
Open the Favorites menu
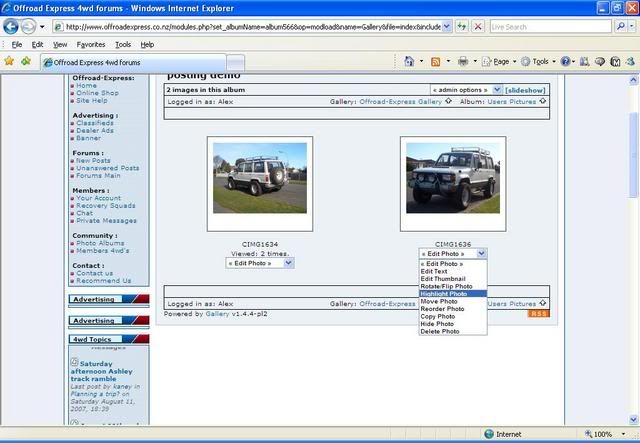91,45
